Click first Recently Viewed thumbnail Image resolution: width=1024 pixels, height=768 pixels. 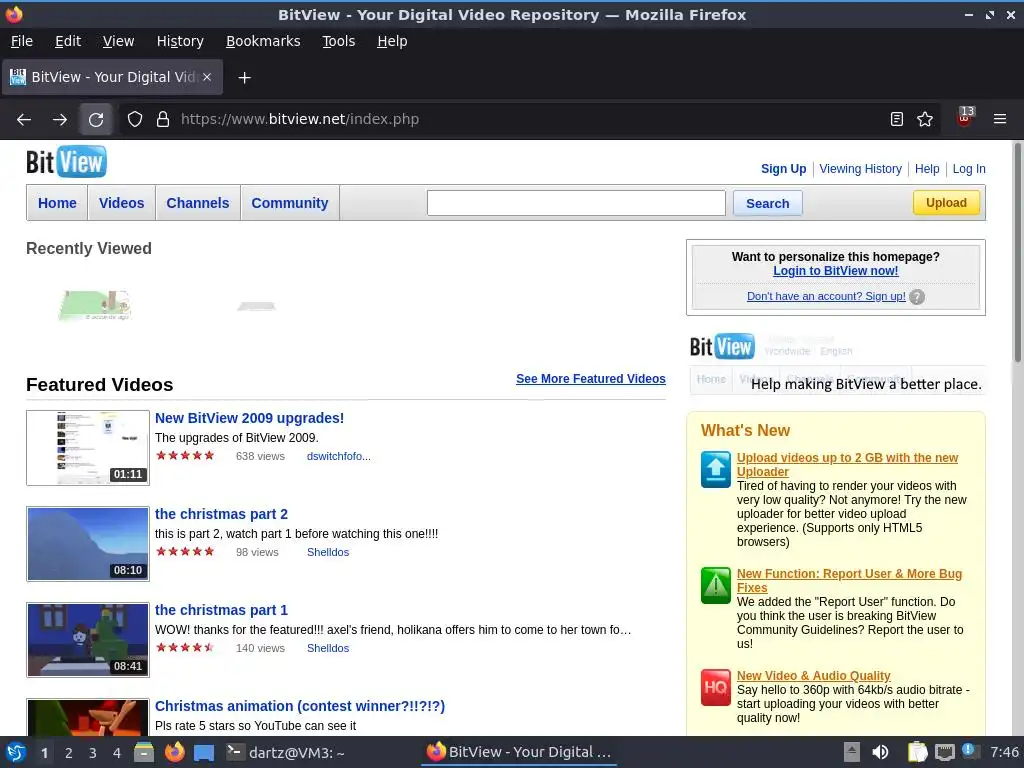coord(95,306)
